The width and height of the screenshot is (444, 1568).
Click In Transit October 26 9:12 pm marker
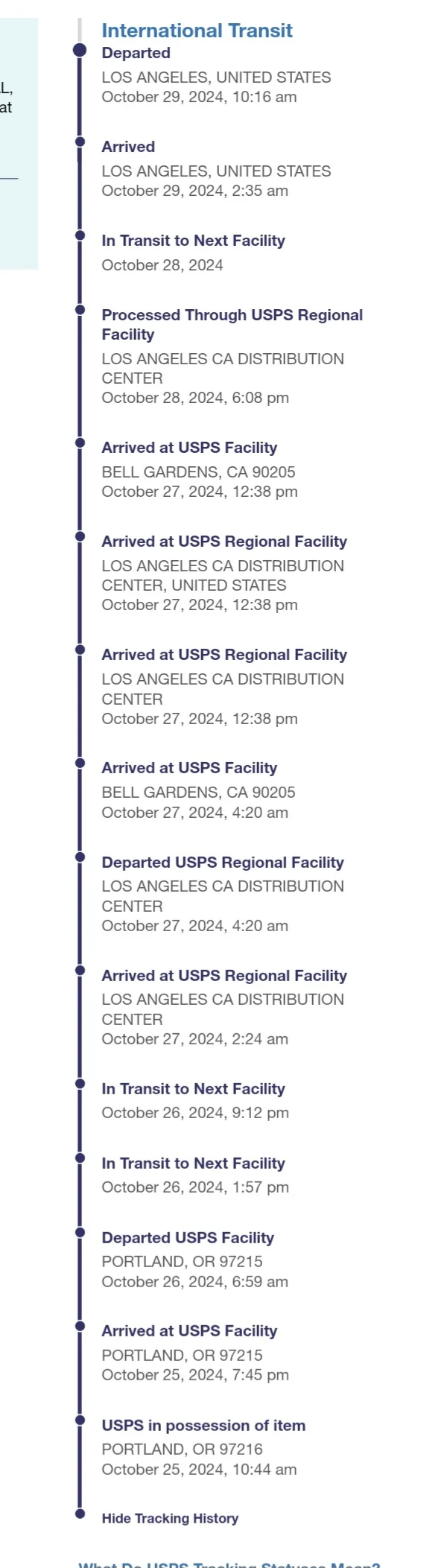(x=80, y=1083)
